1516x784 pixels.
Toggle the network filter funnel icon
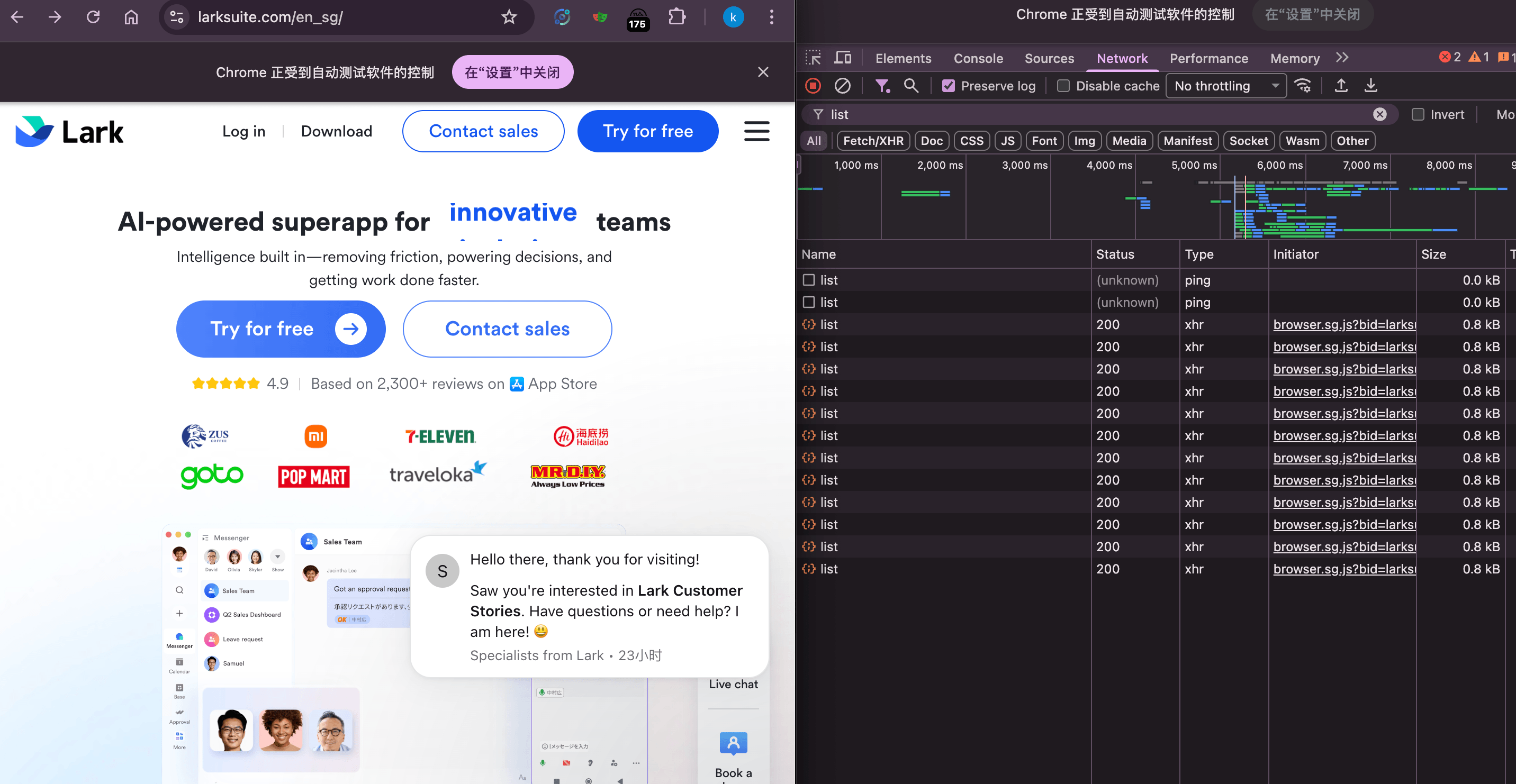click(881, 86)
